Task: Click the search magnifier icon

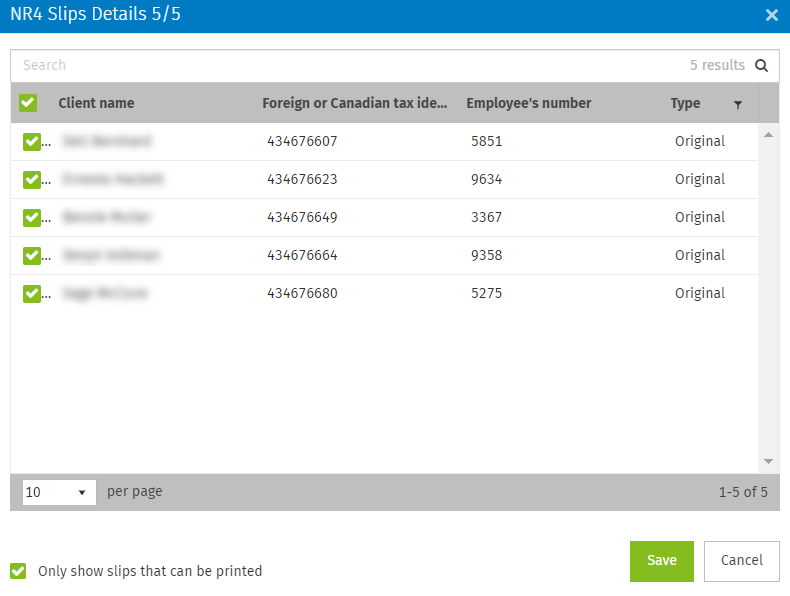Action: (x=761, y=66)
